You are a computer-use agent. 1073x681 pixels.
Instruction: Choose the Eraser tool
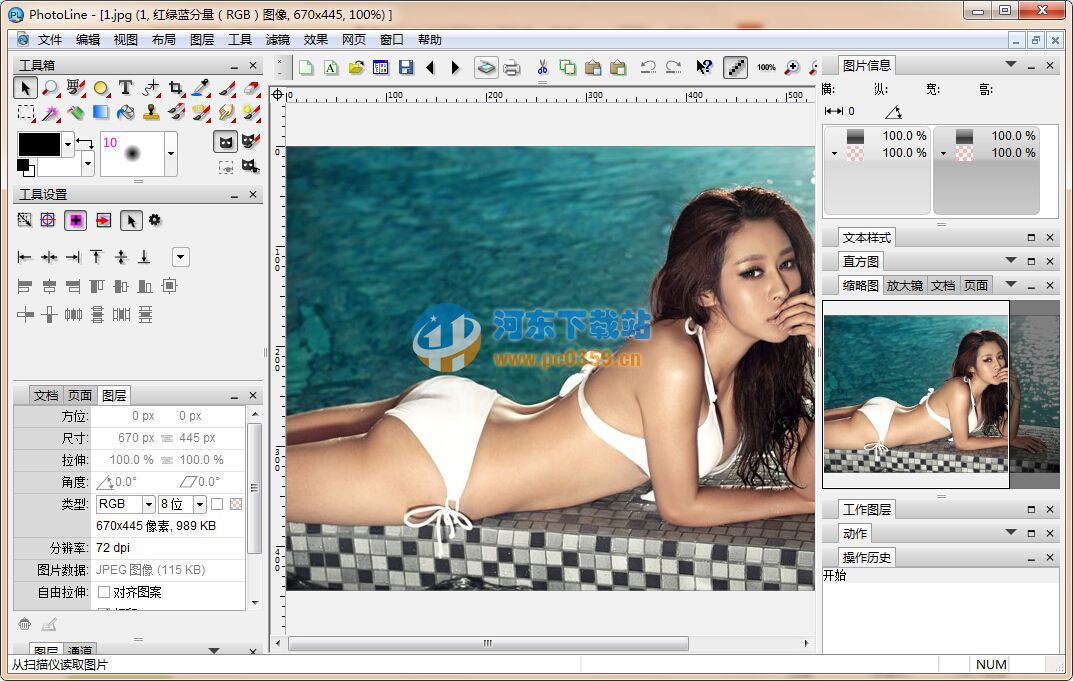coord(250,88)
